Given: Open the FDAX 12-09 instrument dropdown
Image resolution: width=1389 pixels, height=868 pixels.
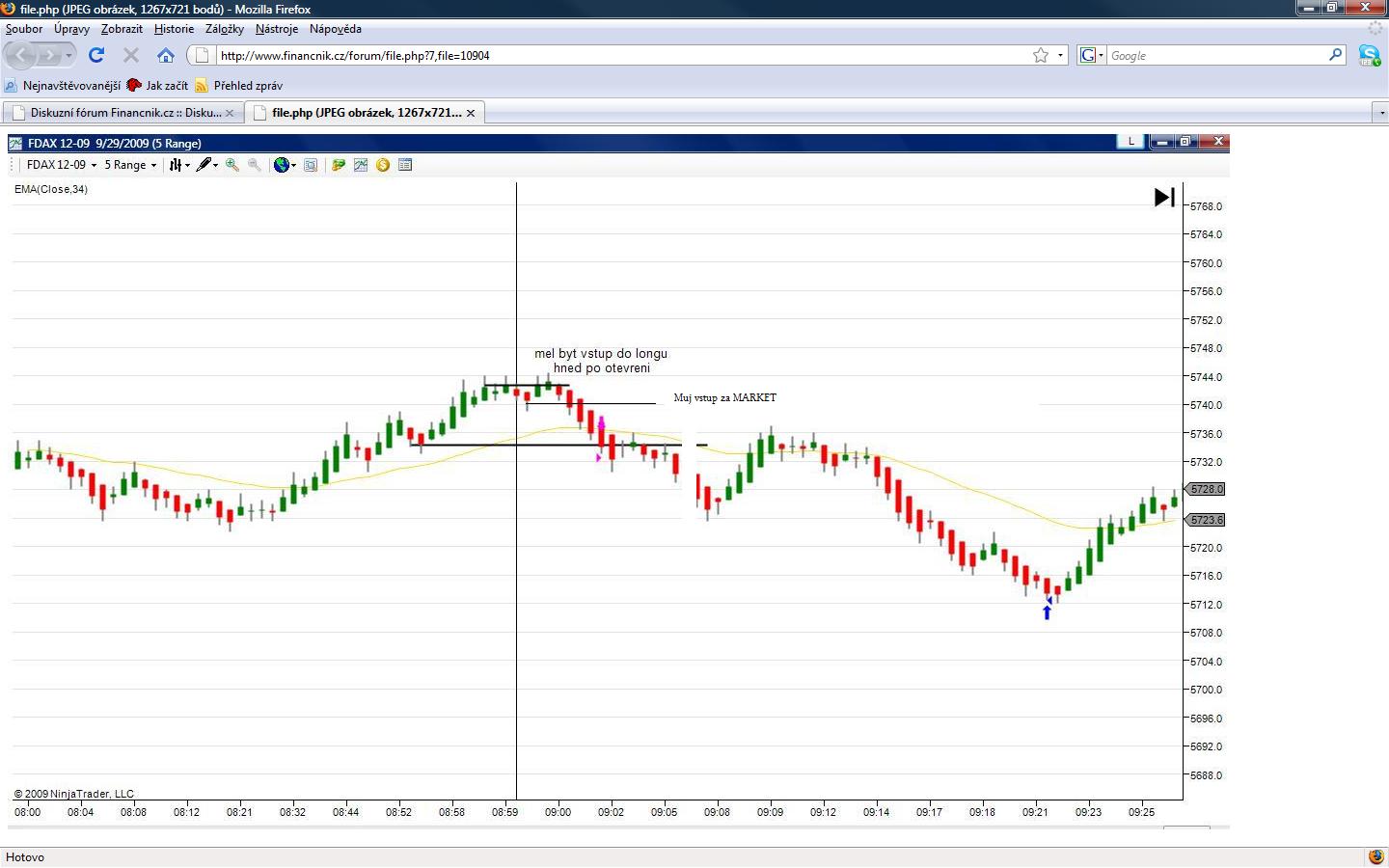Looking at the screenshot, I should [x=62, y=165].
